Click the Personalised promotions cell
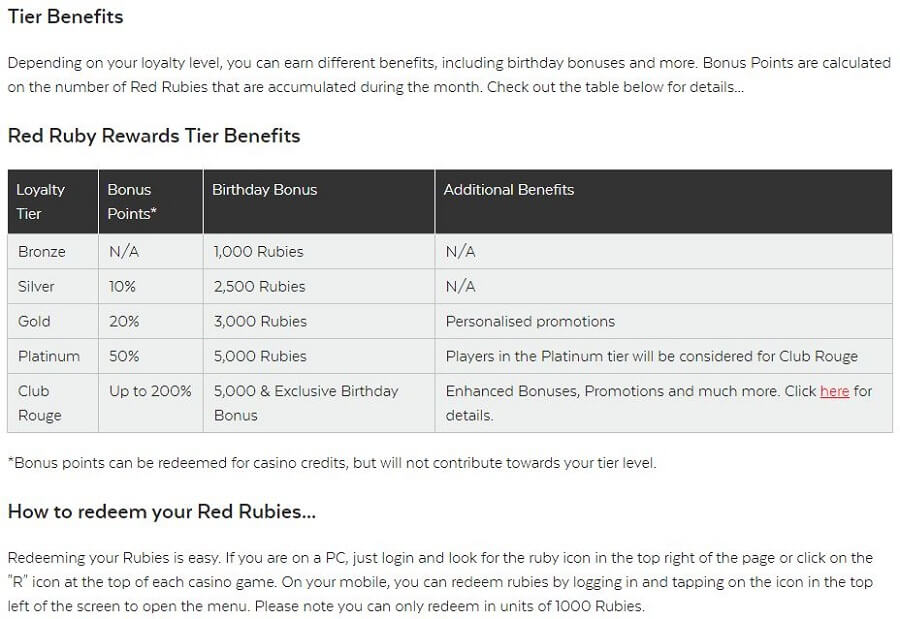 coord(664,321)
